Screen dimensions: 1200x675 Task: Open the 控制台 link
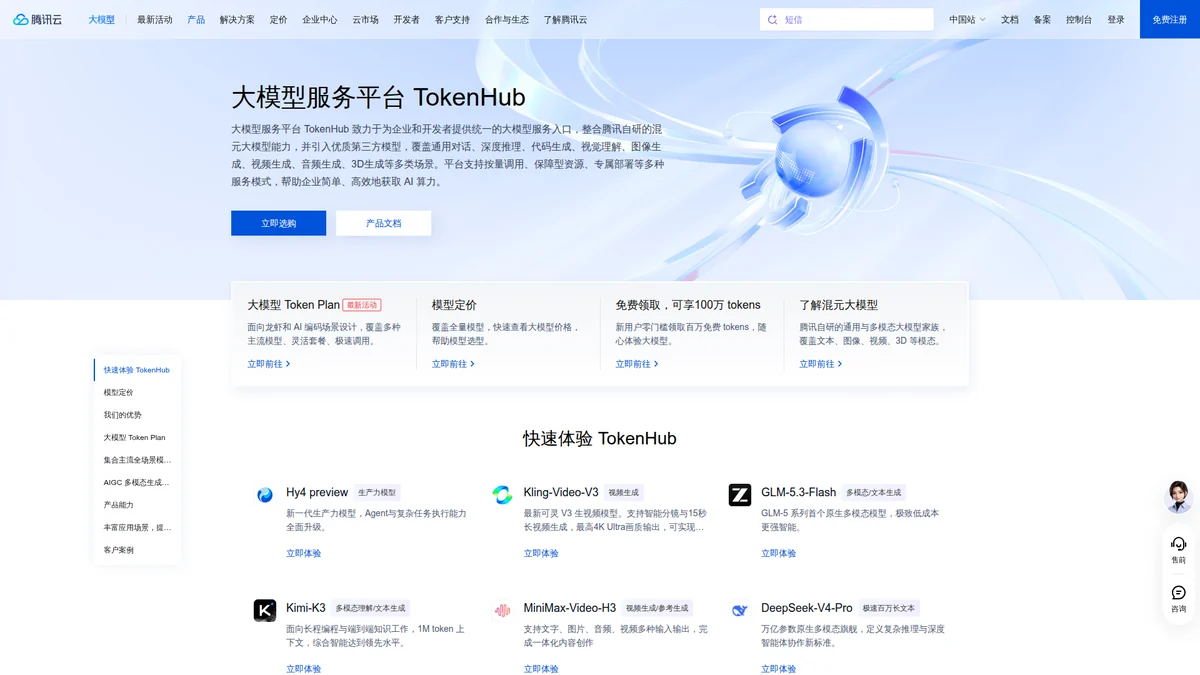point(1079,19)
